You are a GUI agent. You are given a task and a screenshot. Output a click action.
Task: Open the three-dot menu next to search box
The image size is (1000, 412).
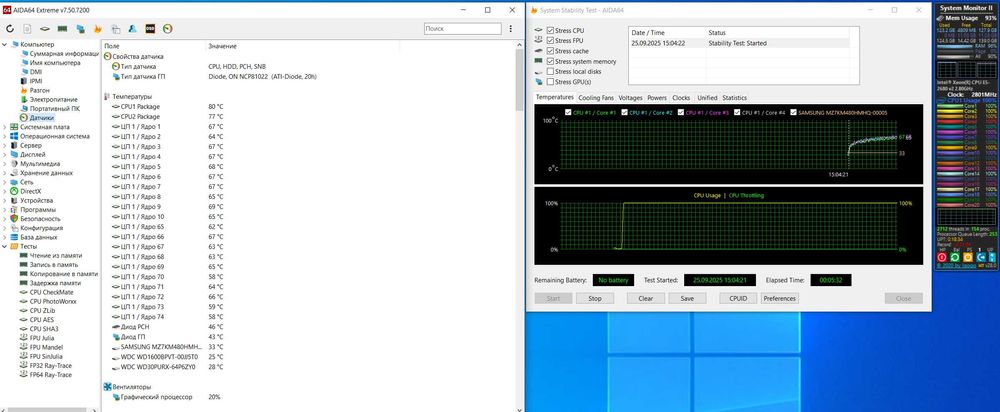coord(510,29)
